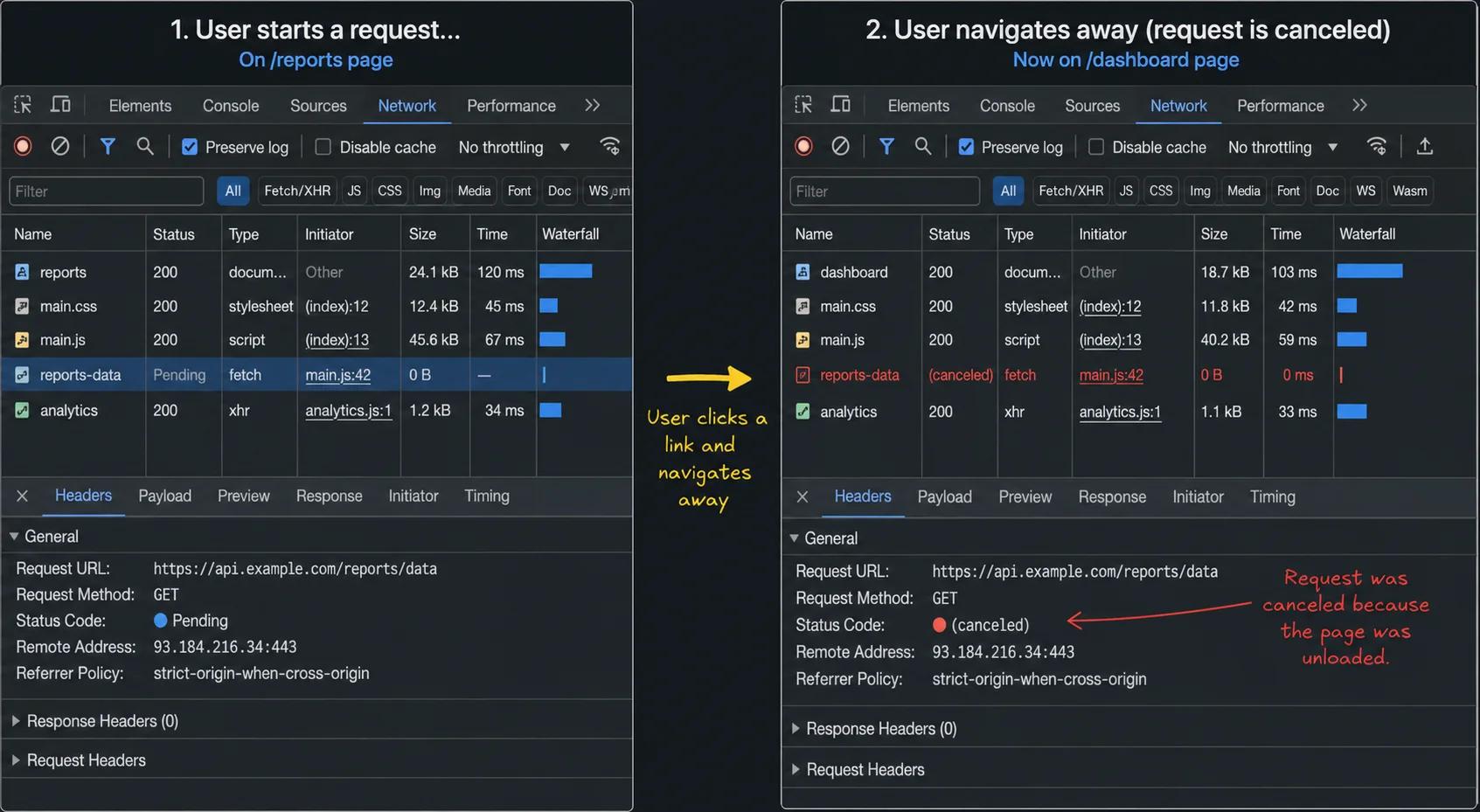Toggle the device toolbar icon in right panel

840,105
